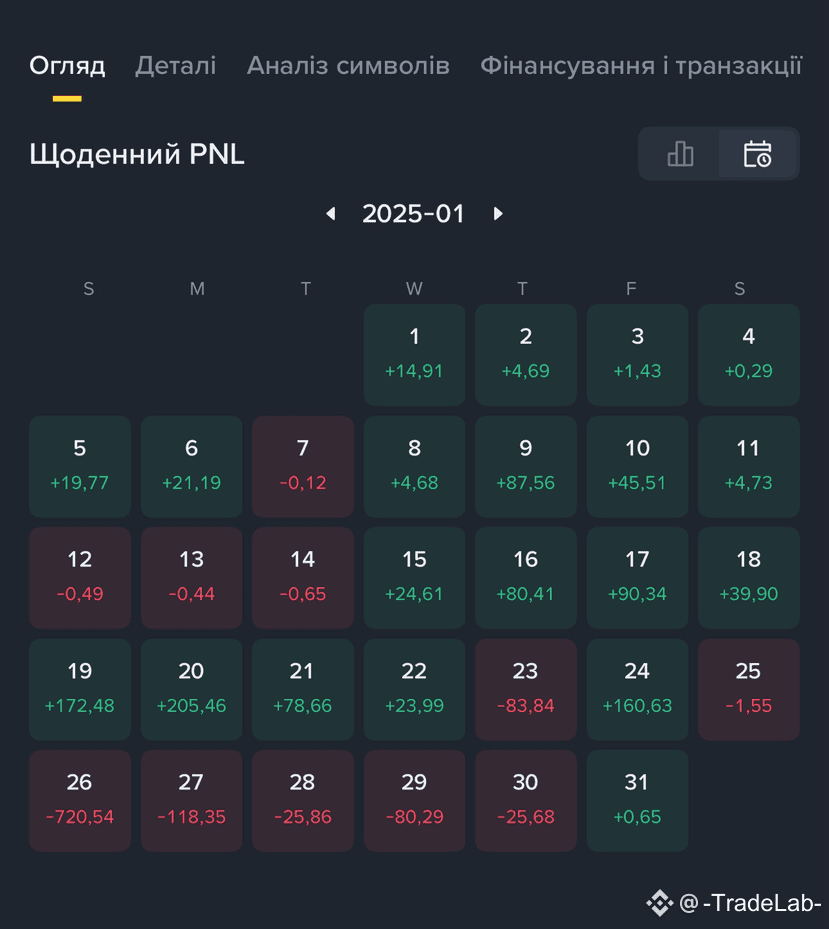829x929 pixels.
Task: Go to previous month arrow
Action: tap(331, 213)
